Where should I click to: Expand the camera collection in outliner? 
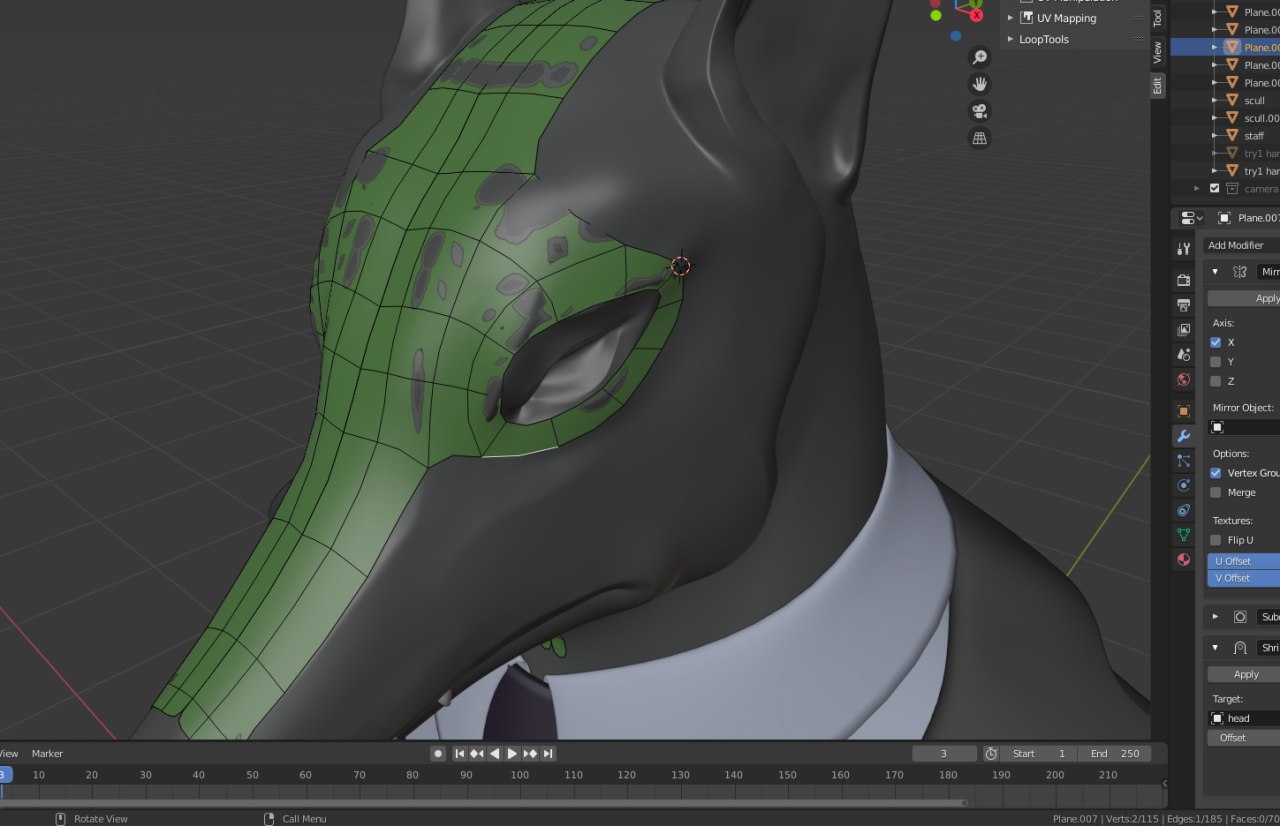coord(1197,188)
